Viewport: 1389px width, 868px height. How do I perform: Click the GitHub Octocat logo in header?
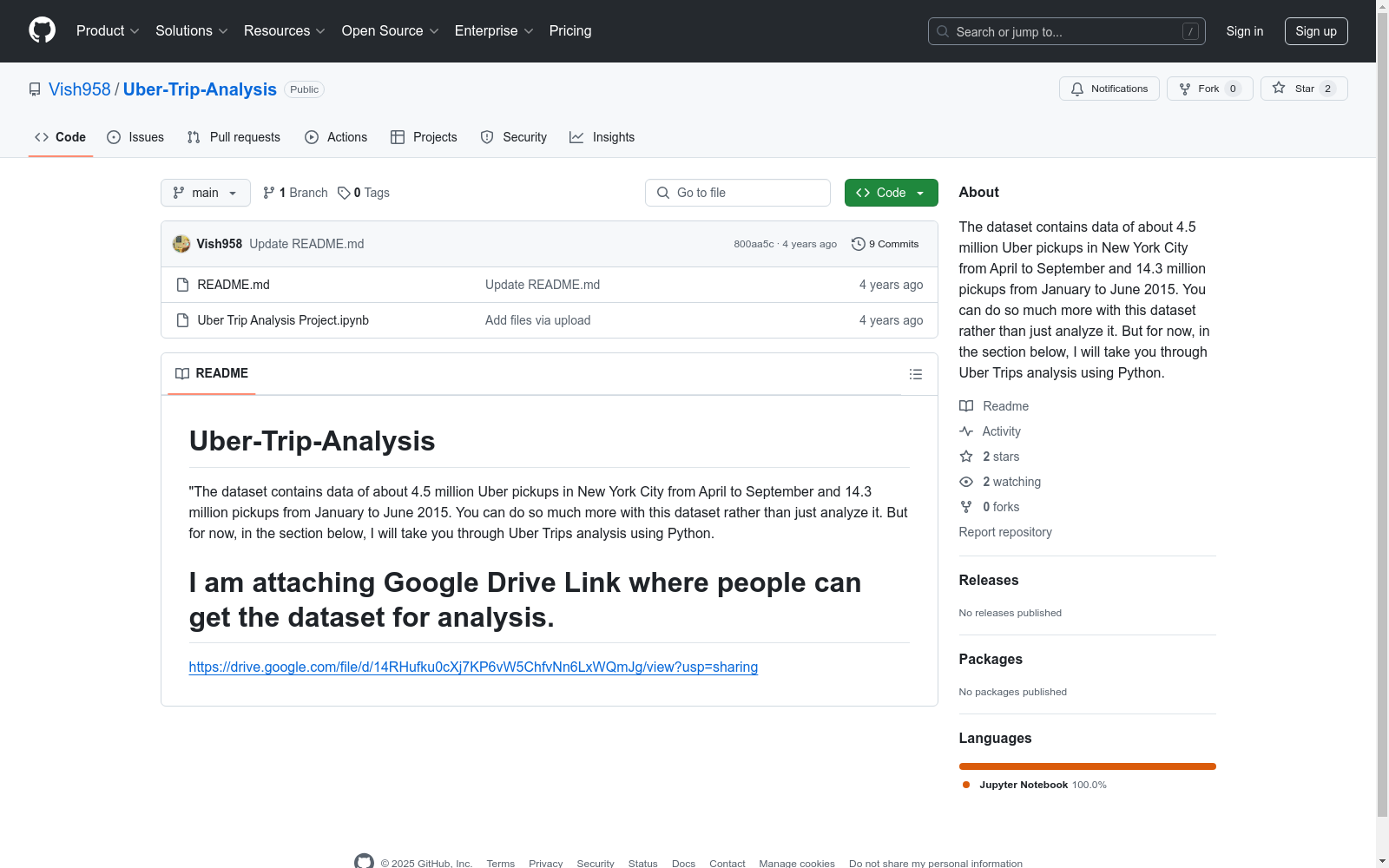point(42,30)
